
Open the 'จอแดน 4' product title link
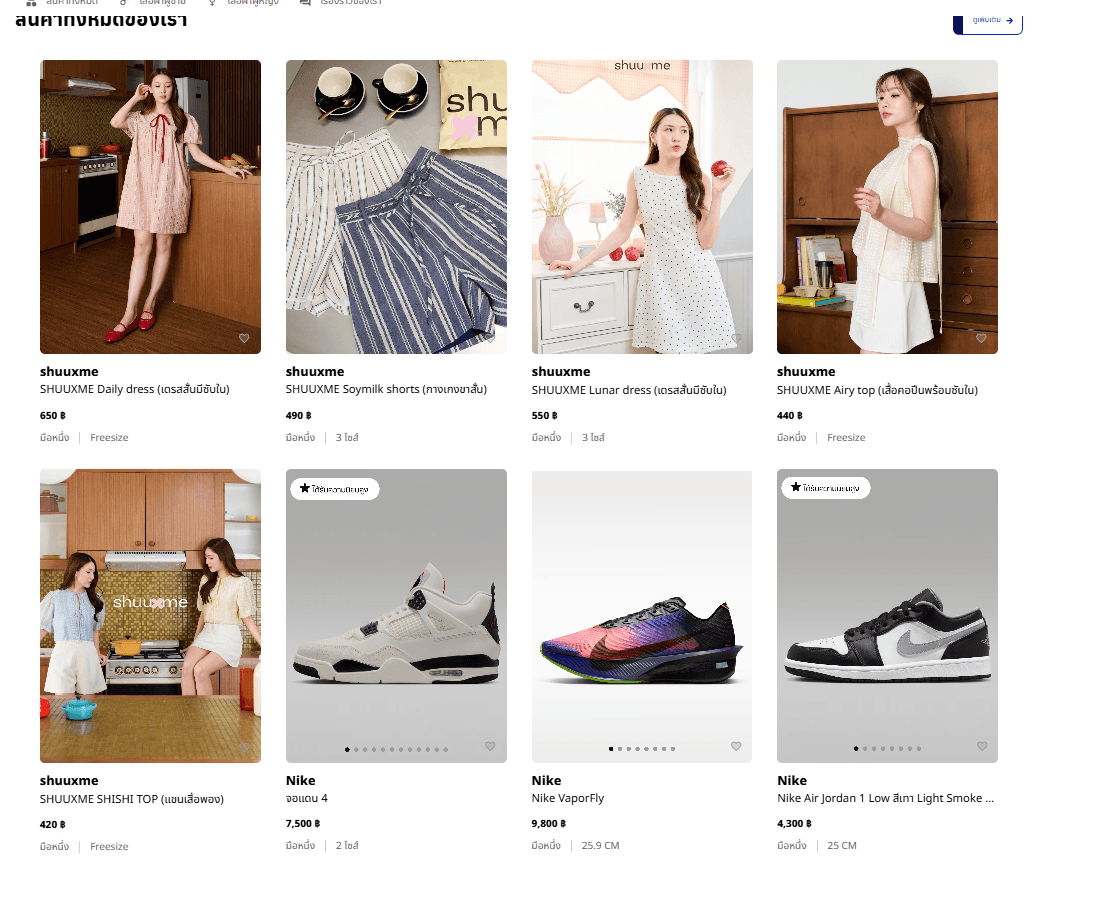[x=307, y=798]
